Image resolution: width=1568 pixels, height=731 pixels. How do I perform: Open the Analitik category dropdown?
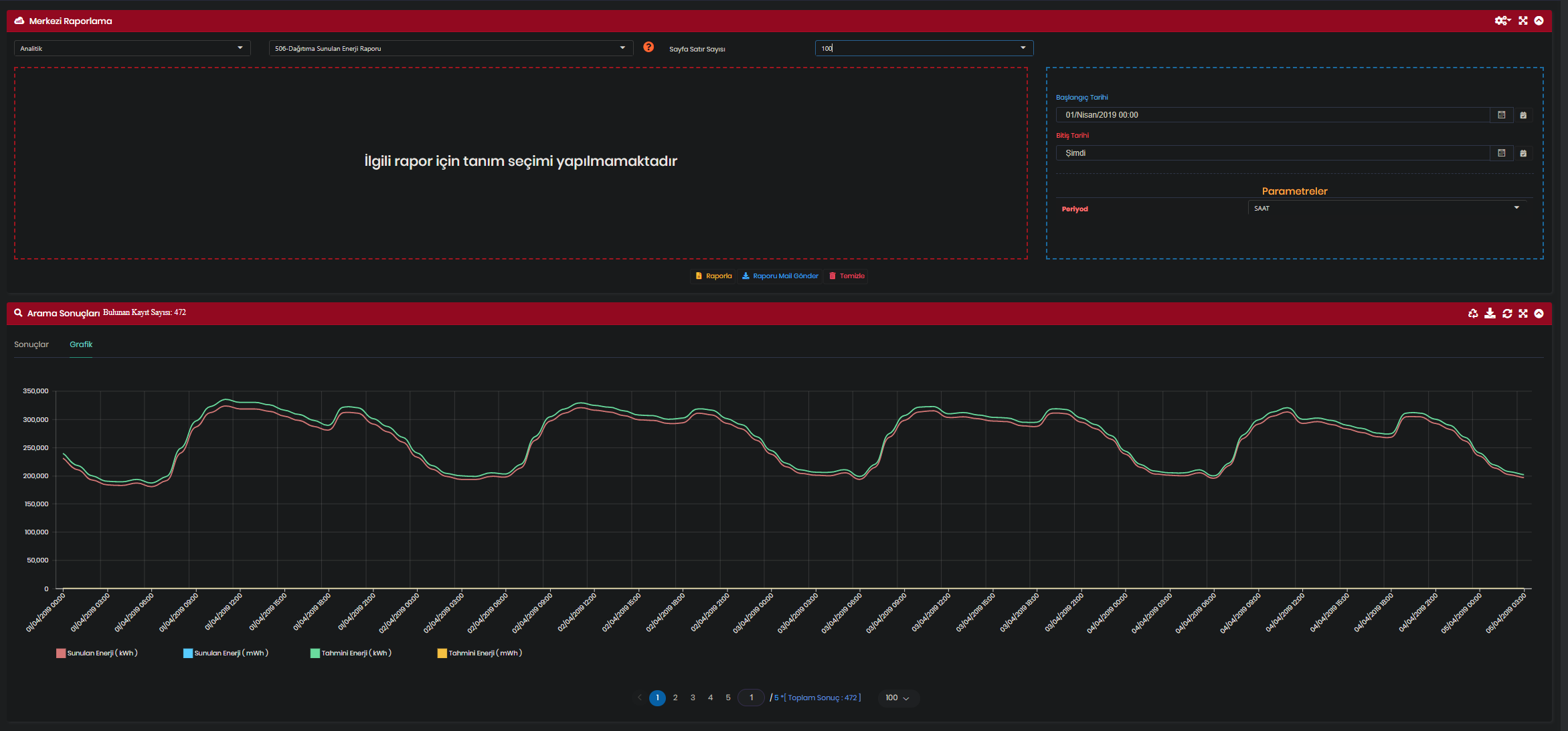pyautogui.click(x=132, y=48)
